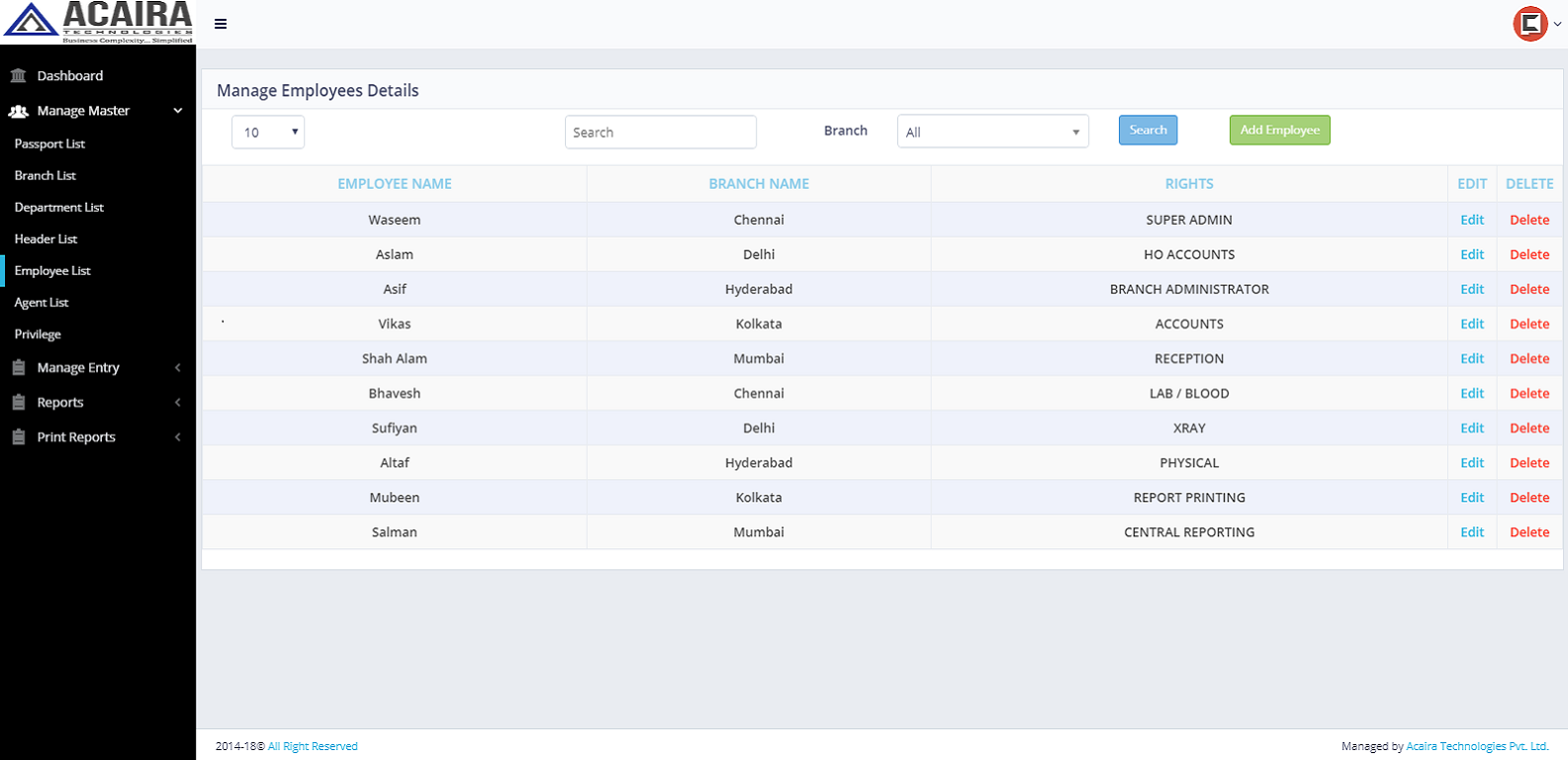Click into the Search text field
The height and width of the screenshot is (760, 1568).
(x=660, y=133)
